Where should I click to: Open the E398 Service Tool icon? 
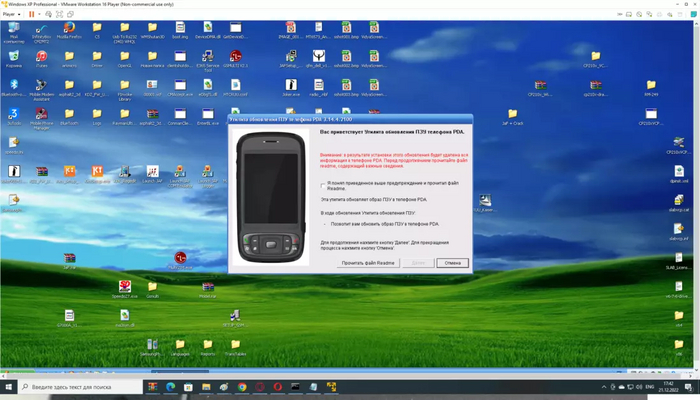point(207,57)
